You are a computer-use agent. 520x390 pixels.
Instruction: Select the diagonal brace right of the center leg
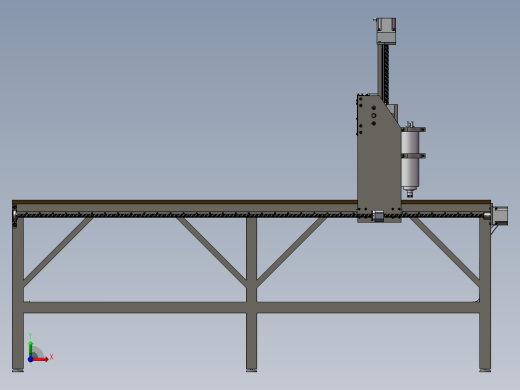coord(292,252)
